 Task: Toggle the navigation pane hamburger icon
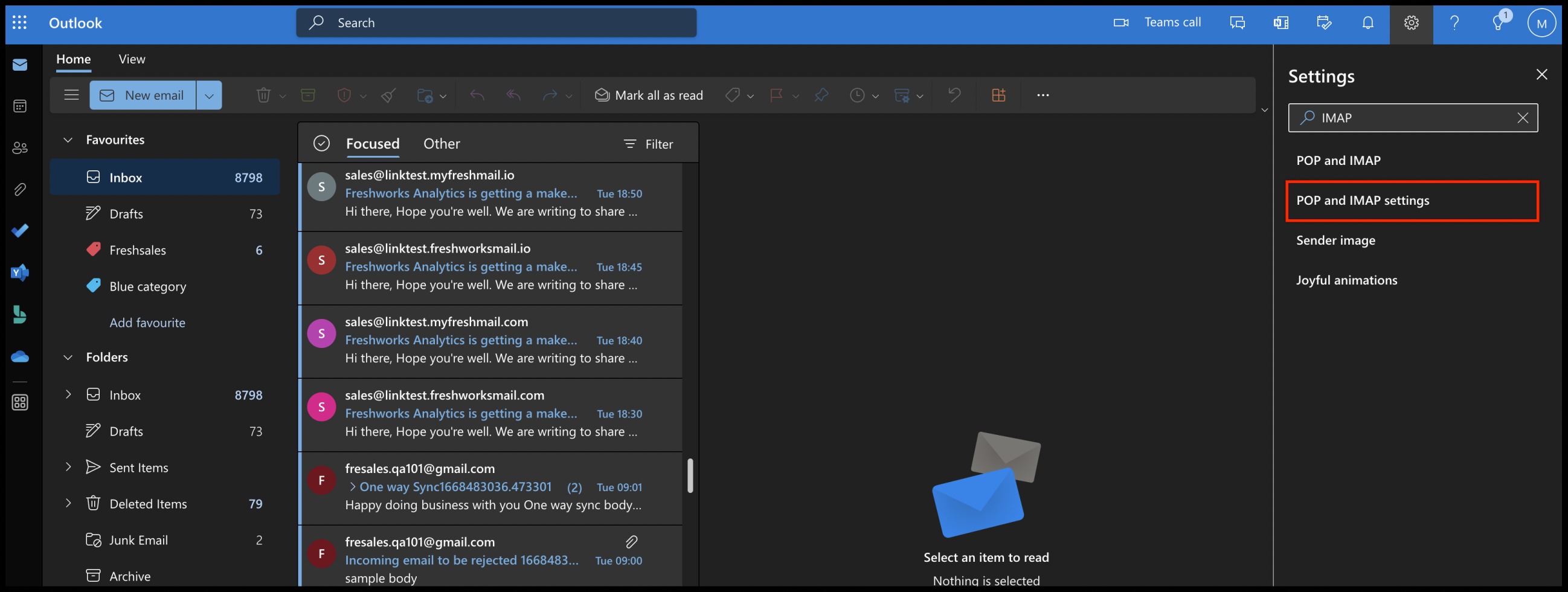tap(71, 95)
